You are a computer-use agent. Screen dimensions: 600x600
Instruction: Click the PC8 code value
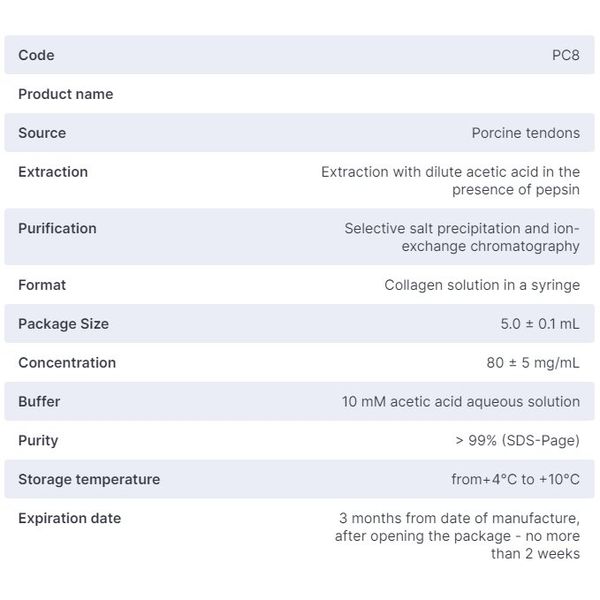coord(565,55)
